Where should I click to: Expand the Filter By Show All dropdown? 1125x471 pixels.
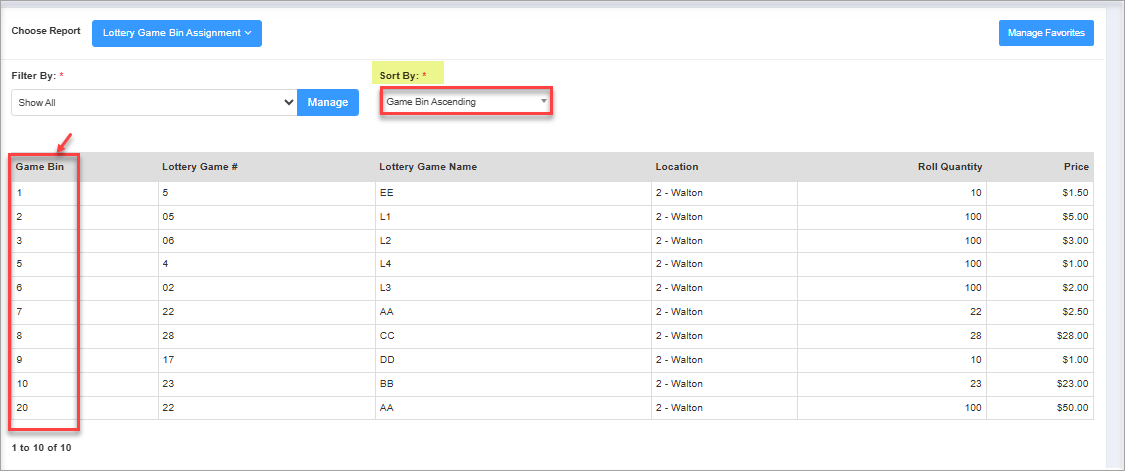[154, 102]
